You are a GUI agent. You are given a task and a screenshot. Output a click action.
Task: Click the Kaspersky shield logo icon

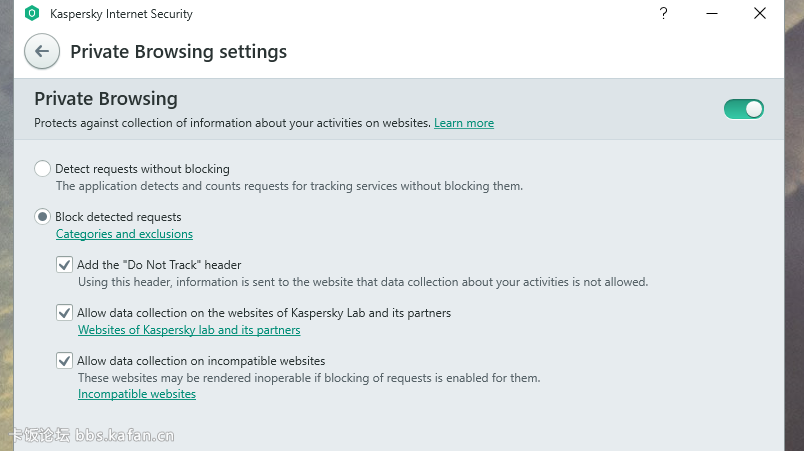(32, 13)
